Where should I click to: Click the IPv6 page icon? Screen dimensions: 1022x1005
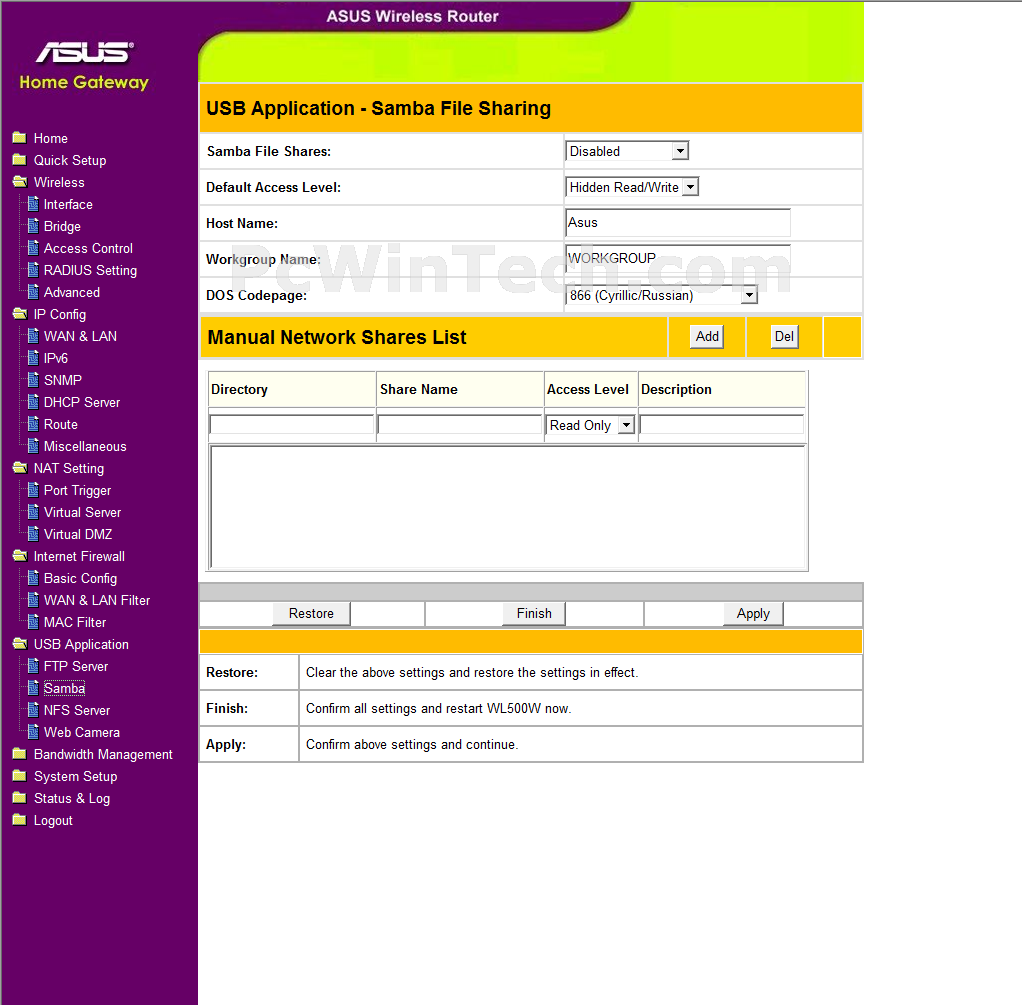point(33,358)
